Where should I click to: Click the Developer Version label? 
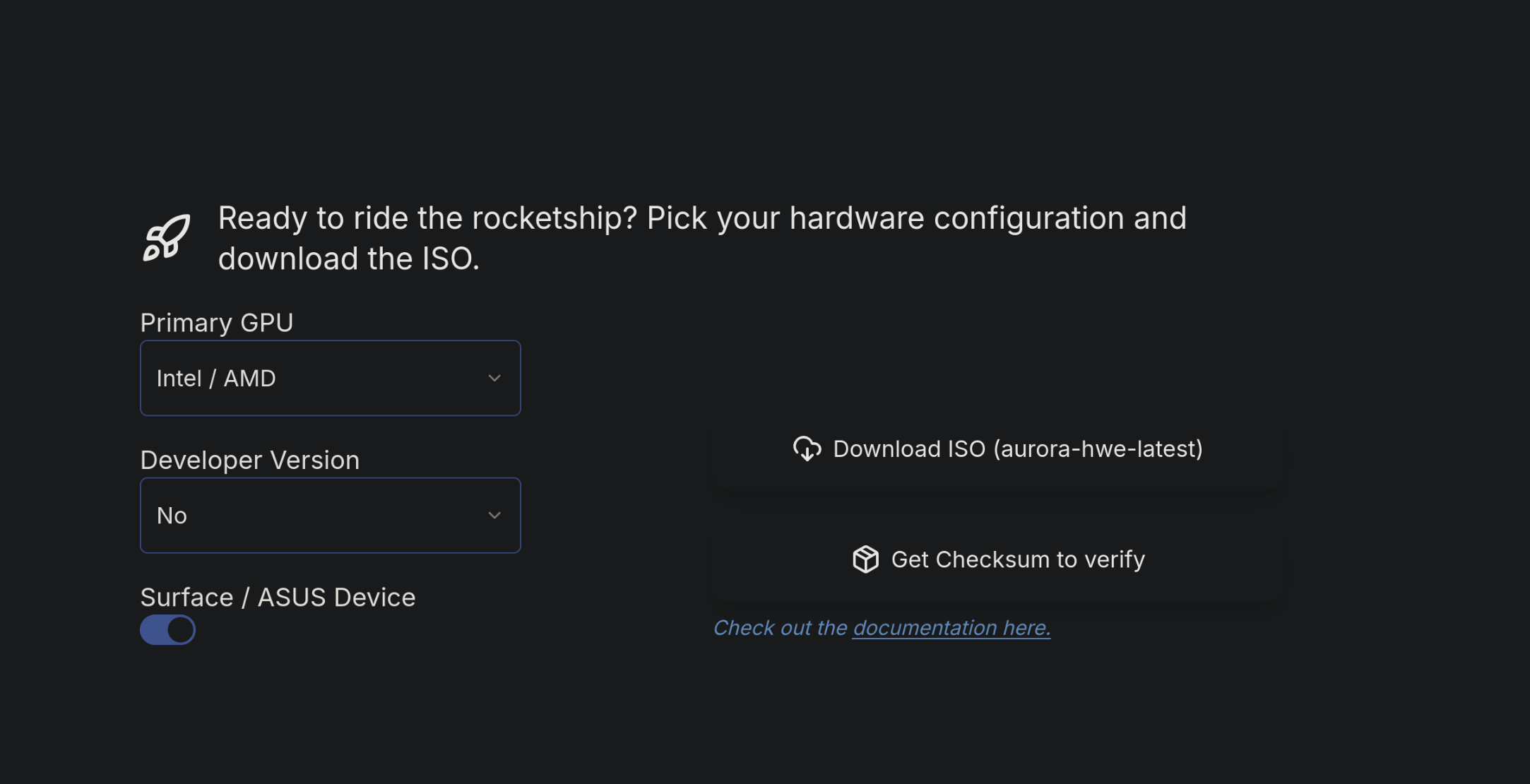click(x=250, y=461)
